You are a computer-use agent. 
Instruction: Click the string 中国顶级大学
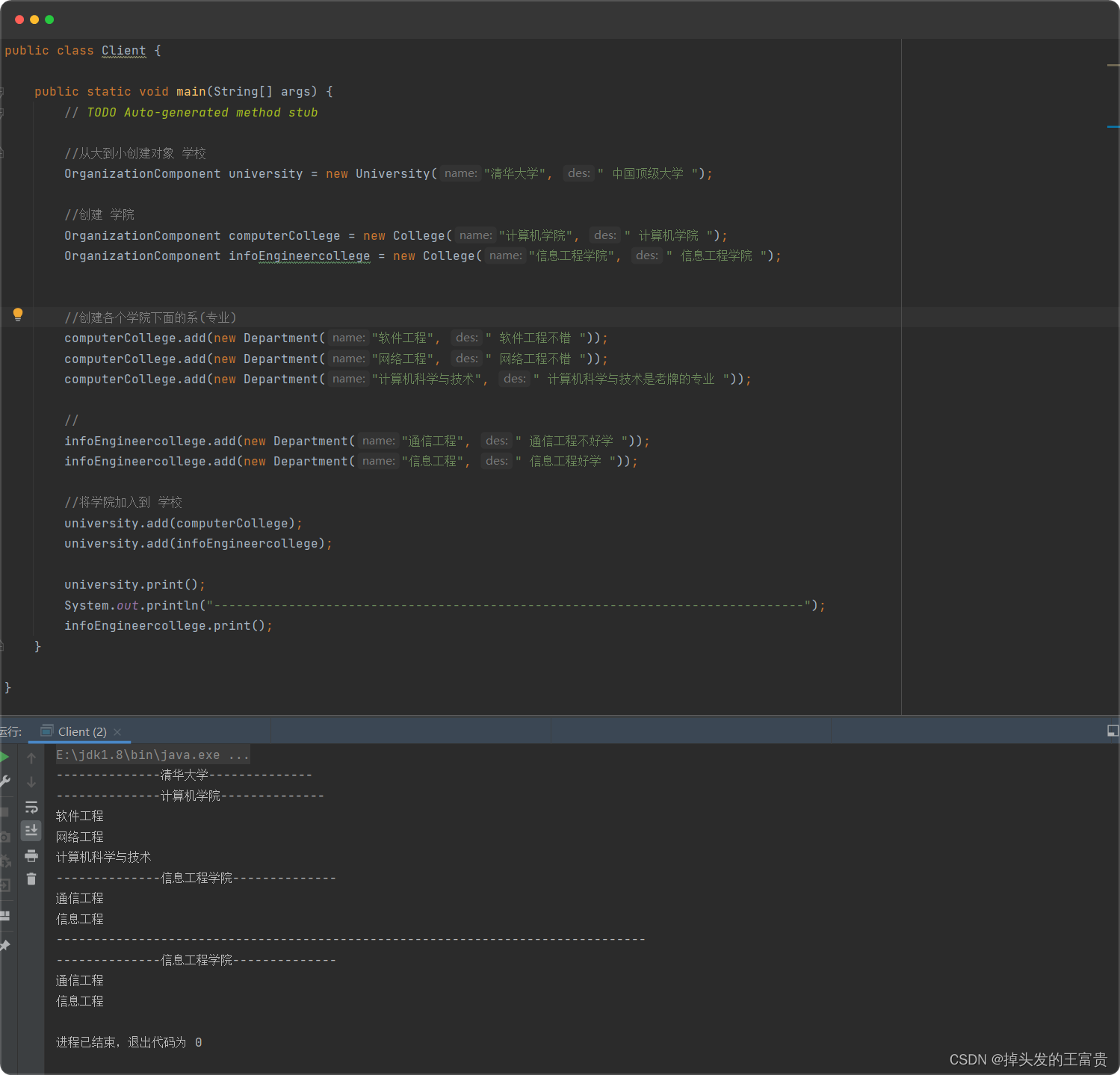point(648,173)
